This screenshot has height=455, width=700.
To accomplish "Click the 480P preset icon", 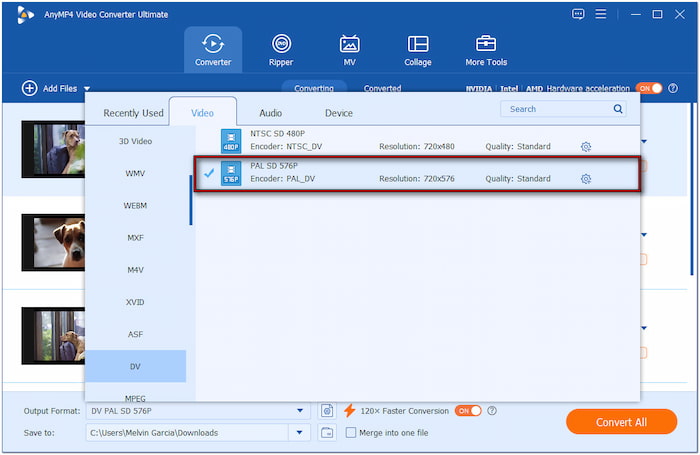I will [x=231, y=141].
